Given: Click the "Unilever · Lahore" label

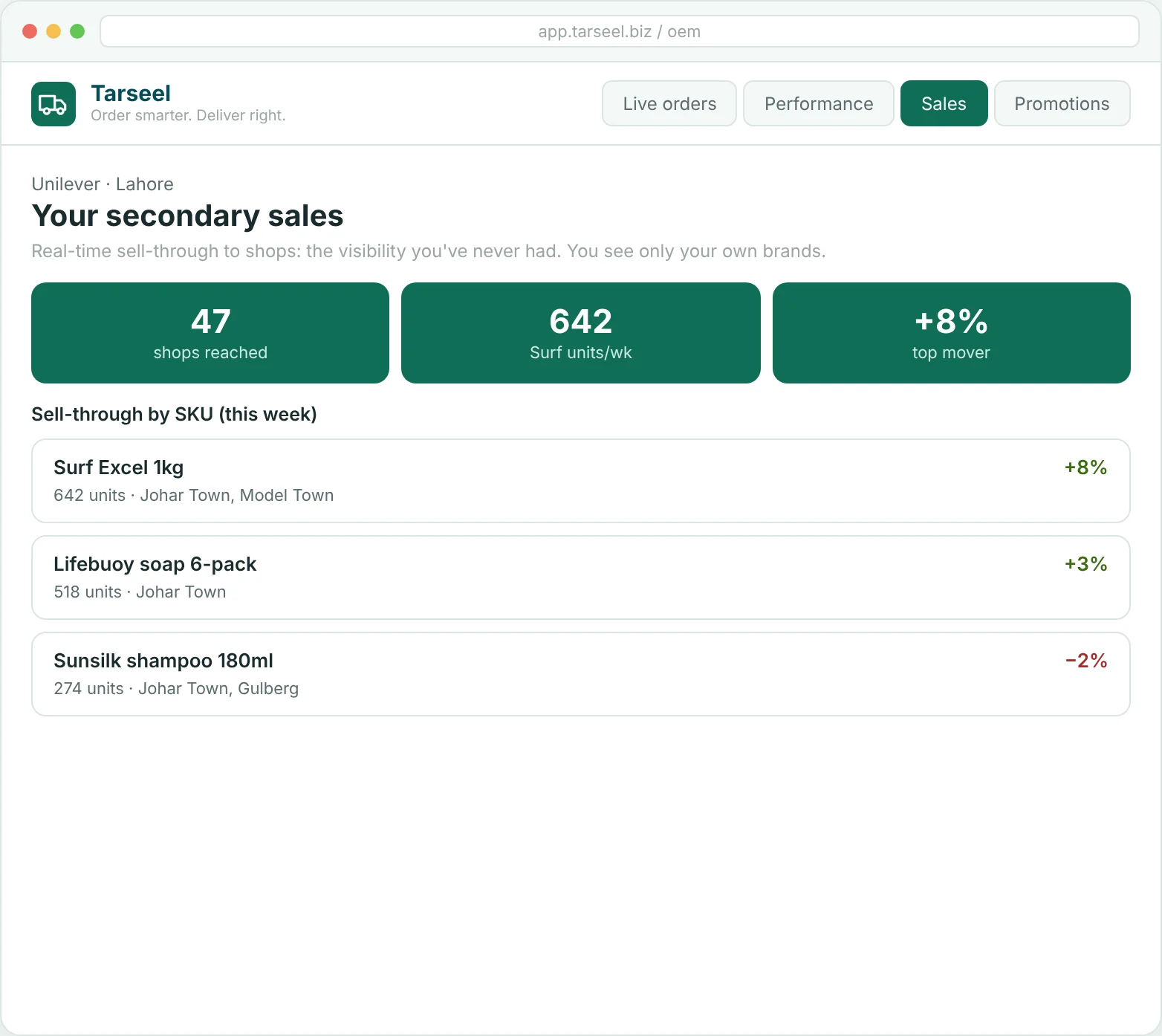Looking at the screenshot, I should pos(103,184).
